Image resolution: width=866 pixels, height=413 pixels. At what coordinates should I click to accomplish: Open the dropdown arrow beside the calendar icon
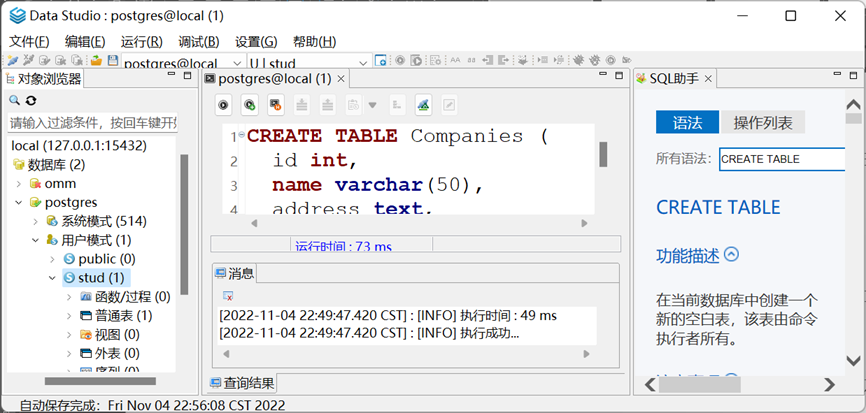click(x=372, y=105)
